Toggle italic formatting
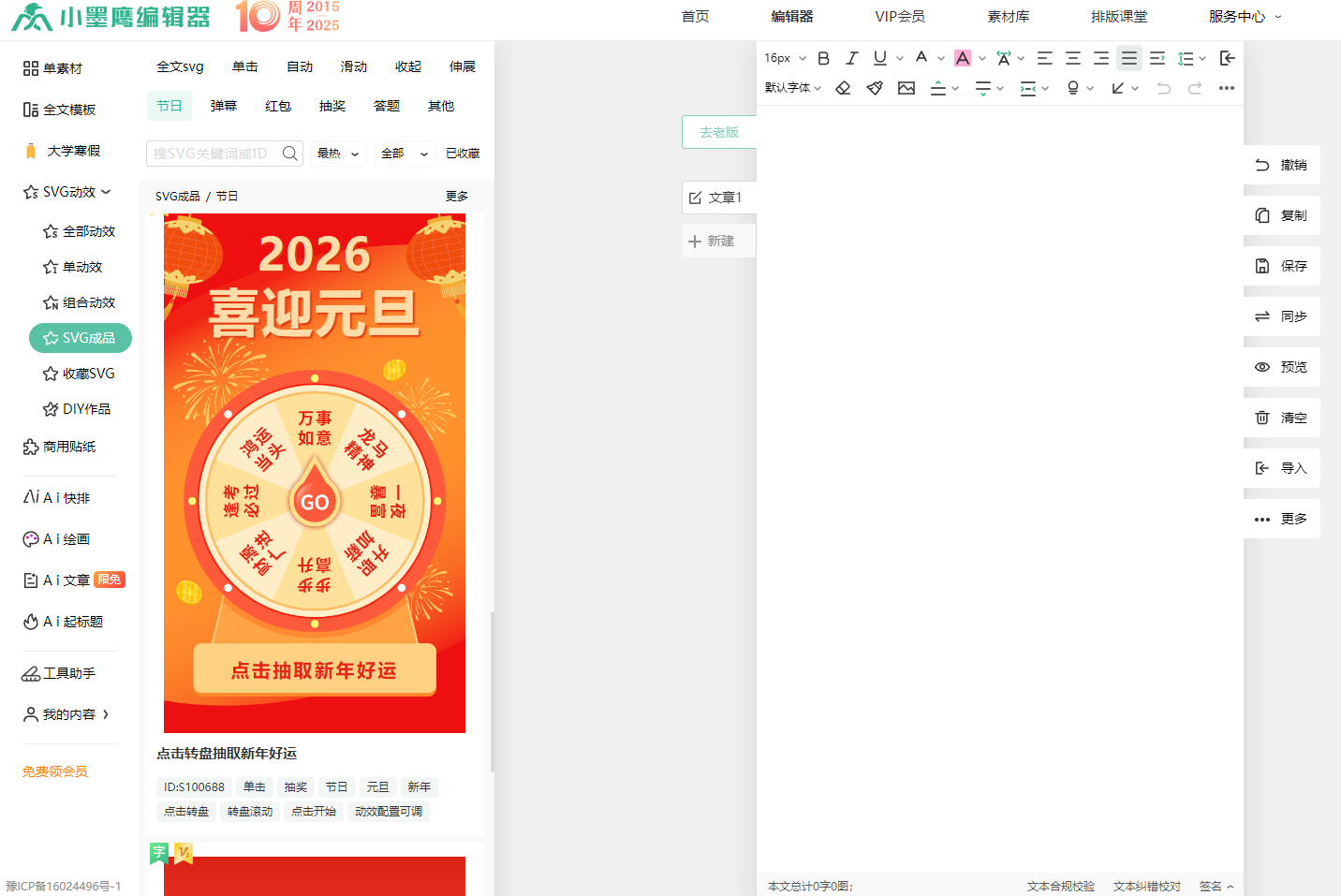The width and height of the screenshot is (1341, 896). coord(851,58)
